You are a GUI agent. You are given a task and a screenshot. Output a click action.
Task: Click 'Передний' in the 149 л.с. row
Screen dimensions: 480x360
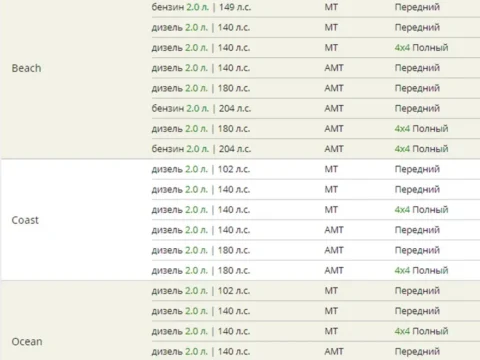417,7
